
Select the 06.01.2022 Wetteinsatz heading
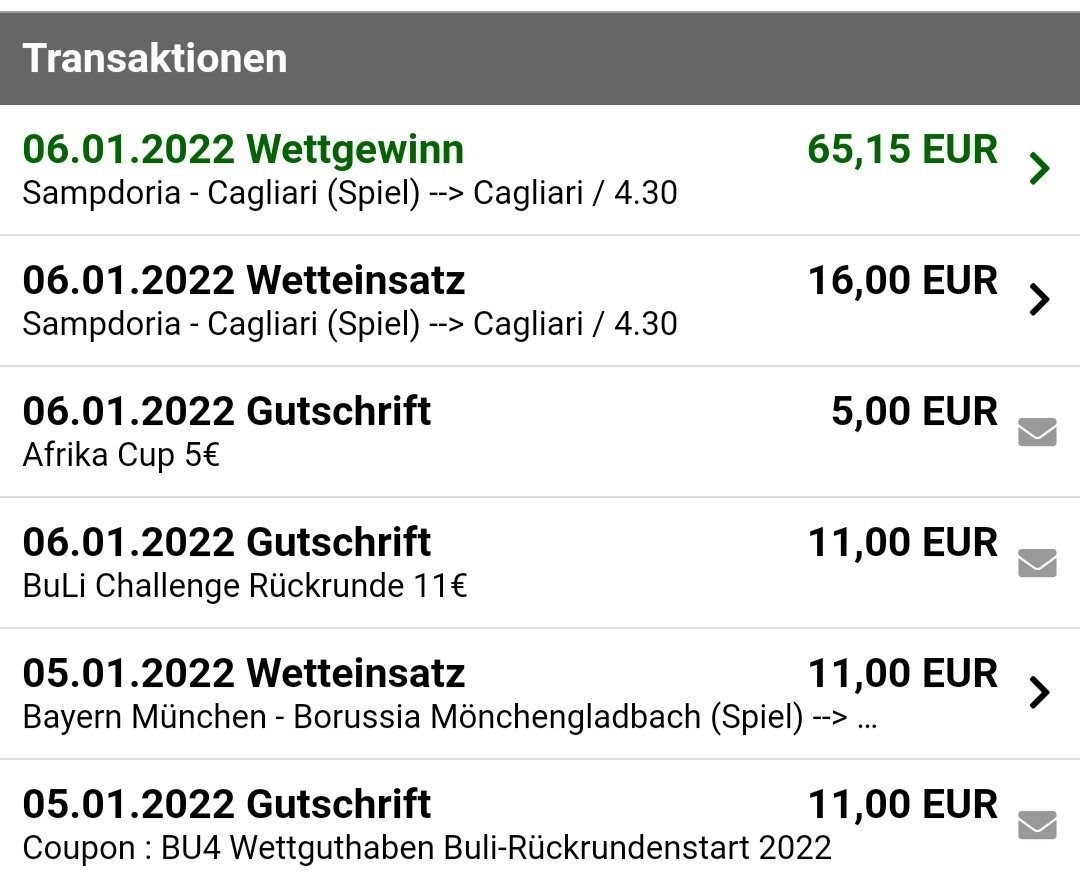coord(244,280)
